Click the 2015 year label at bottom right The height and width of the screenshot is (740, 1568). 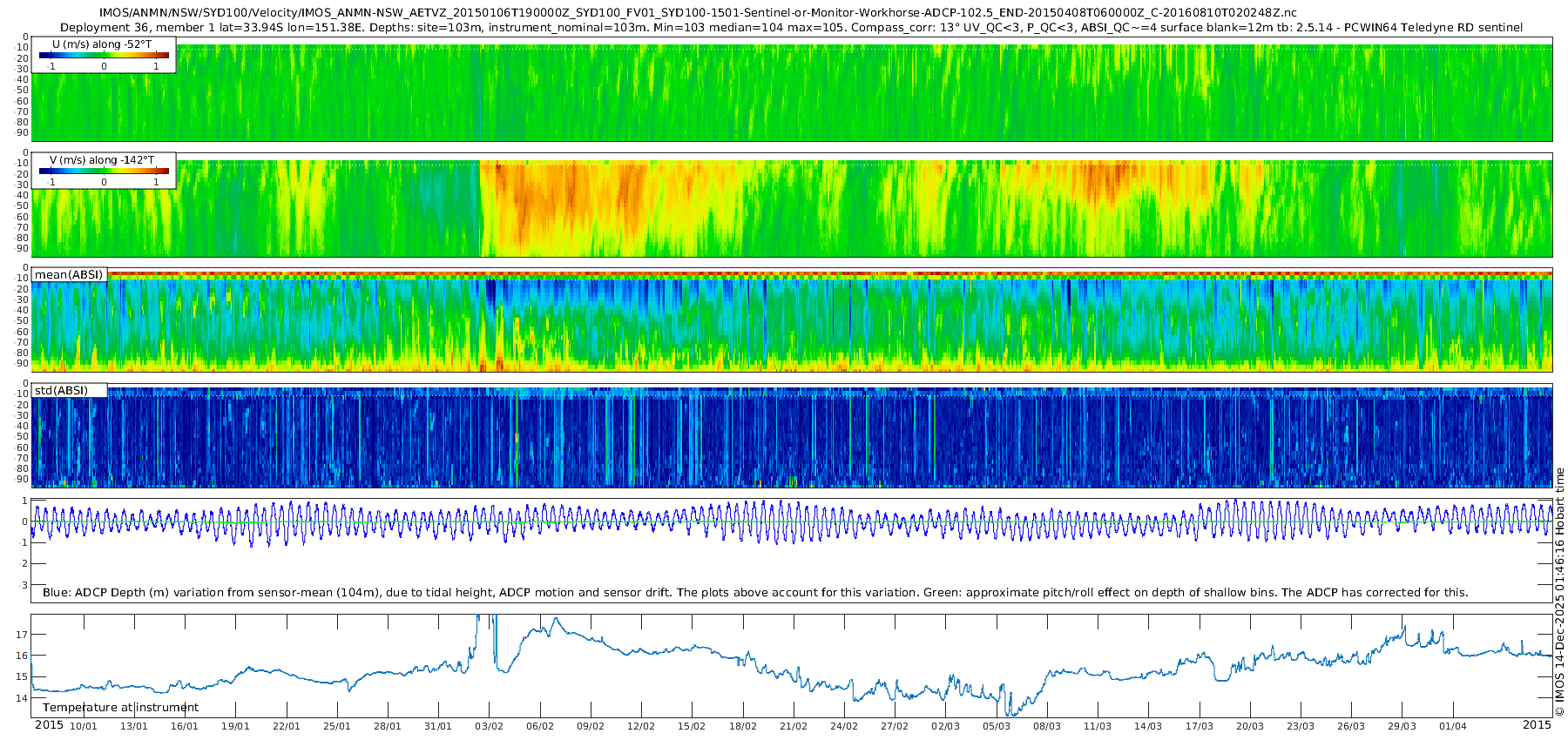[1537, 725]
